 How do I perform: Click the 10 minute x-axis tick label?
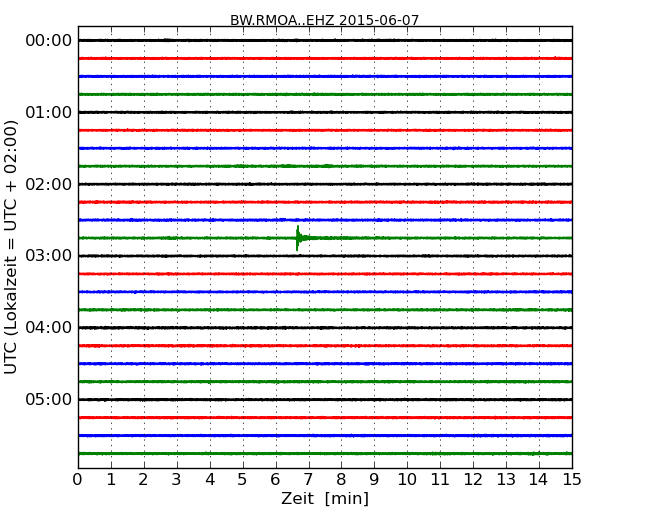point(407,479)
